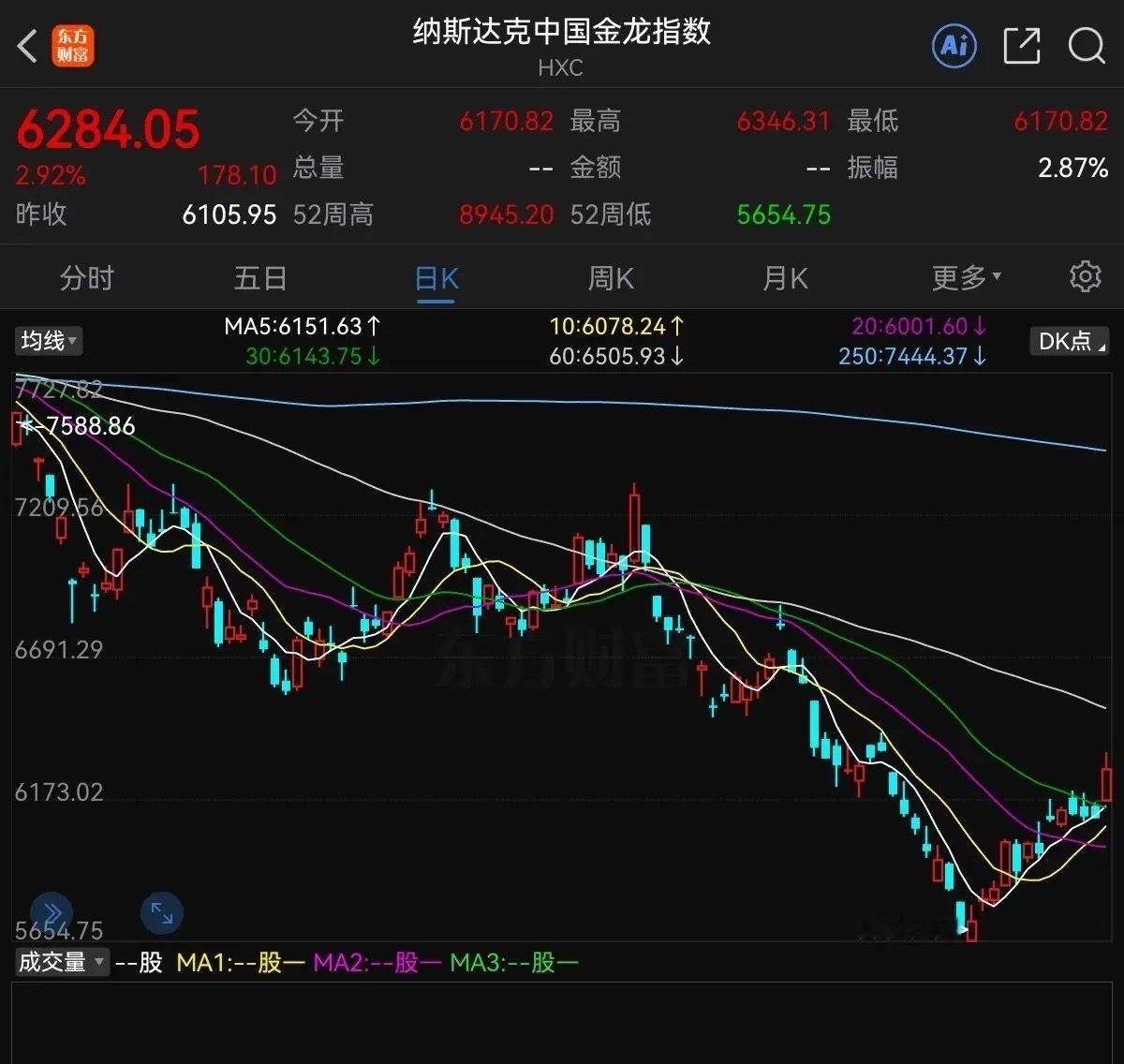Tap the MA3:--股 volume label

pos(514,962)
